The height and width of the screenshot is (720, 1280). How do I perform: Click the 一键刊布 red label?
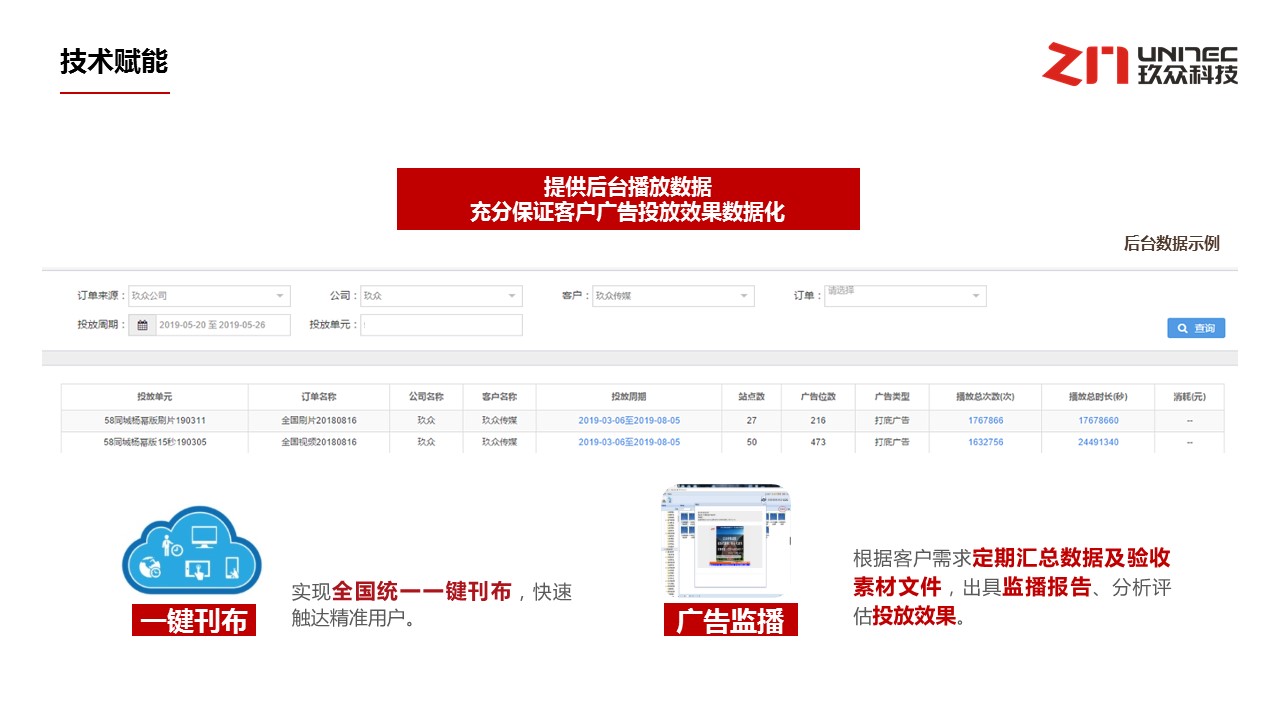tap(194, 621)
